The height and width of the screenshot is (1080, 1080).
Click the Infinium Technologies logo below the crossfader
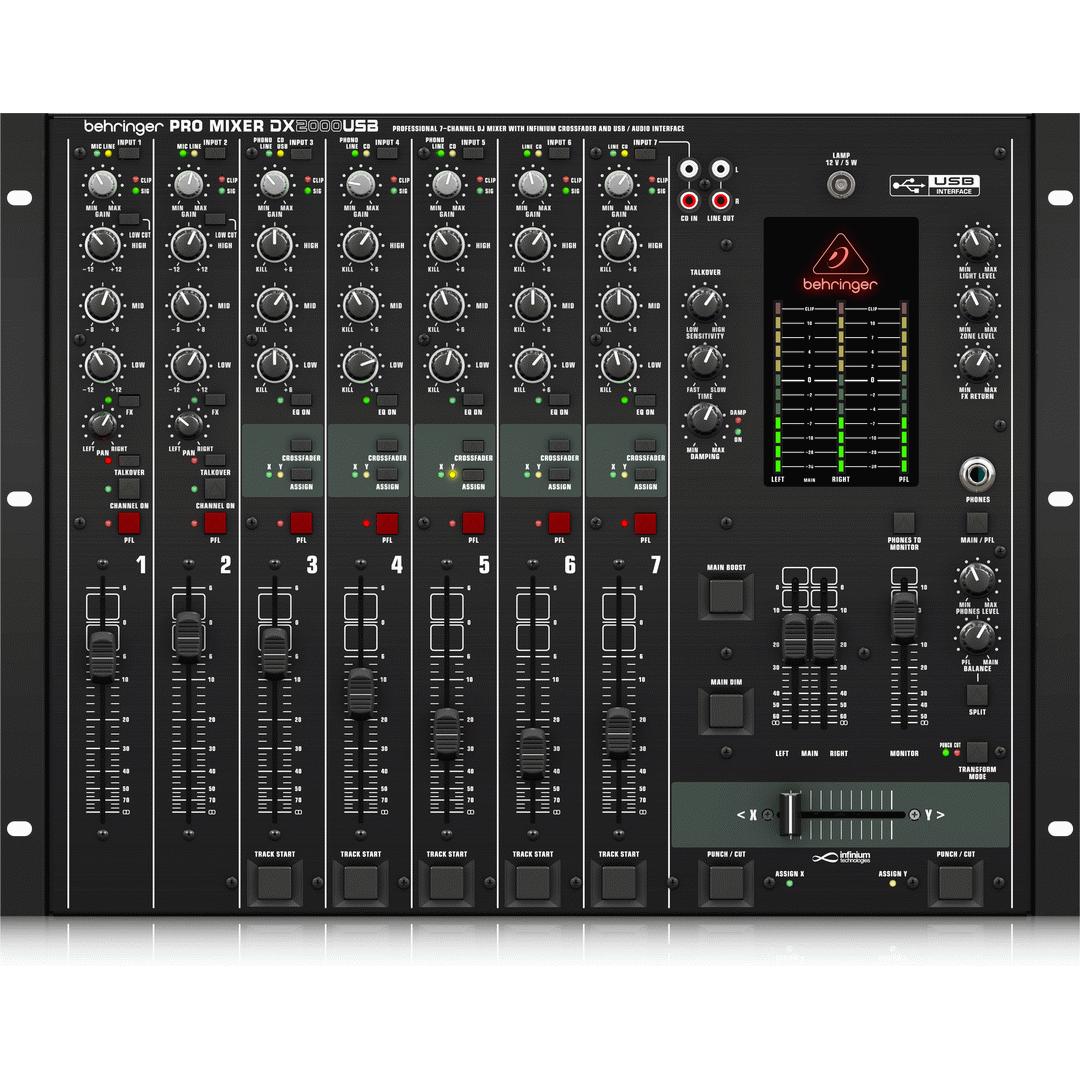point(840,856)
